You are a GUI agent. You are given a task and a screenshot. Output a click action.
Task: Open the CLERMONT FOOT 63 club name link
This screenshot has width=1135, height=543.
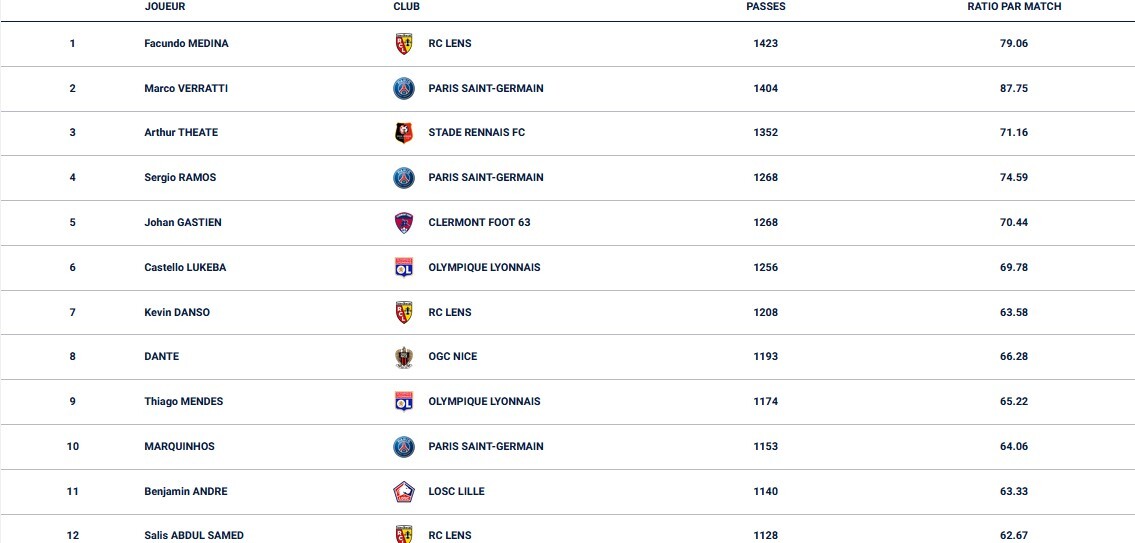(x=479, y=223)
